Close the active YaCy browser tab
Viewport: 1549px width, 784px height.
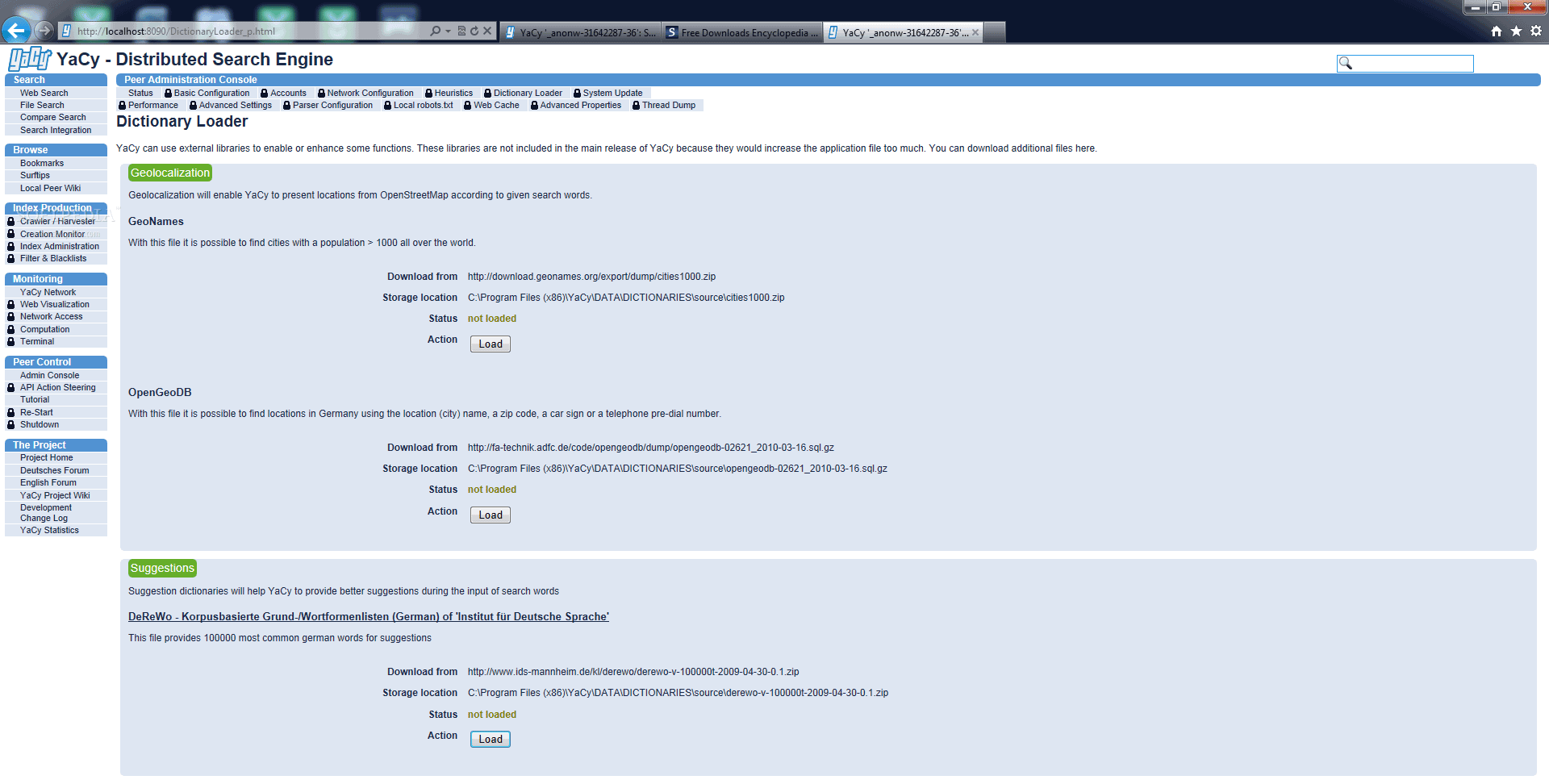975,32
